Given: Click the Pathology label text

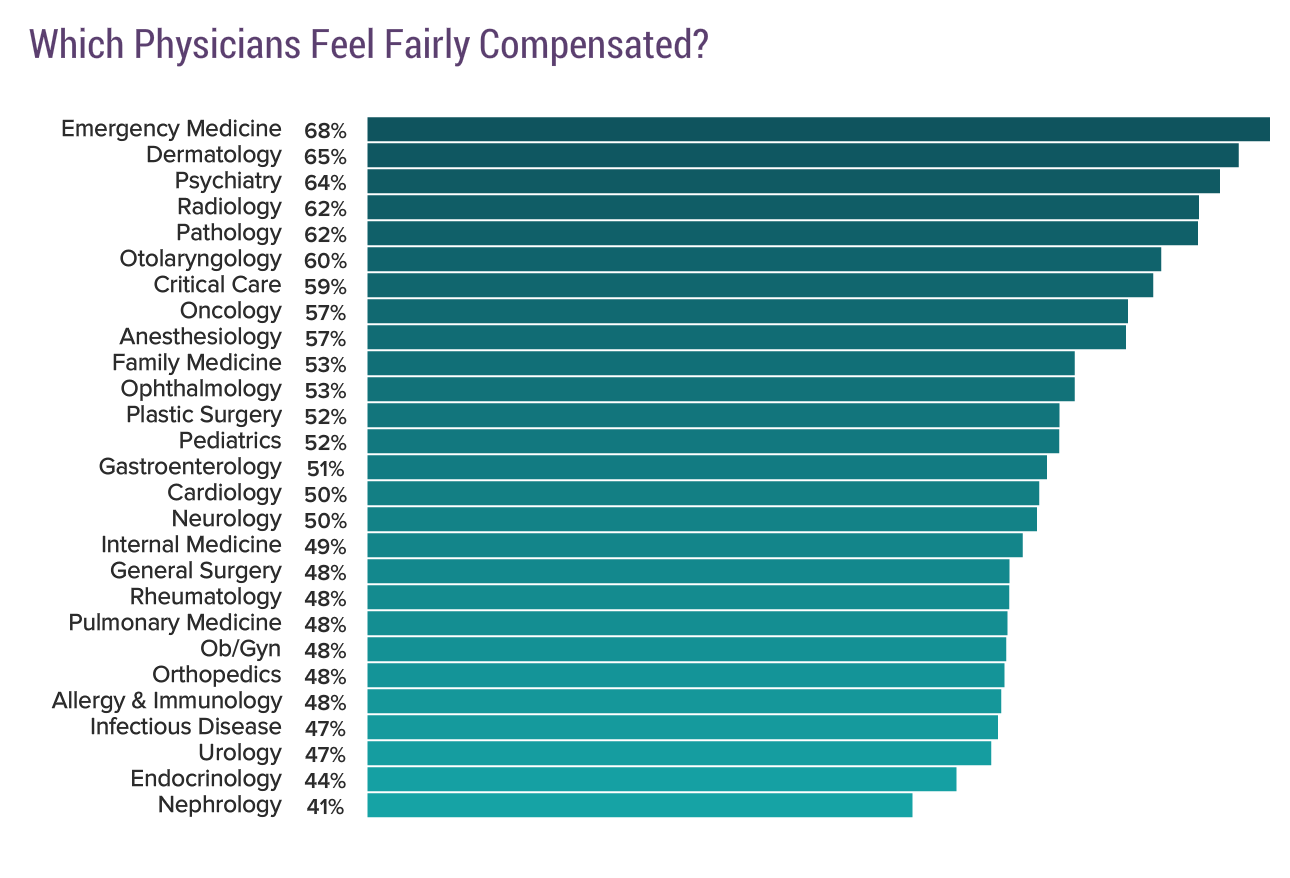Looking at the screenshot, I should pyautogui.click(x=229, y=233).
